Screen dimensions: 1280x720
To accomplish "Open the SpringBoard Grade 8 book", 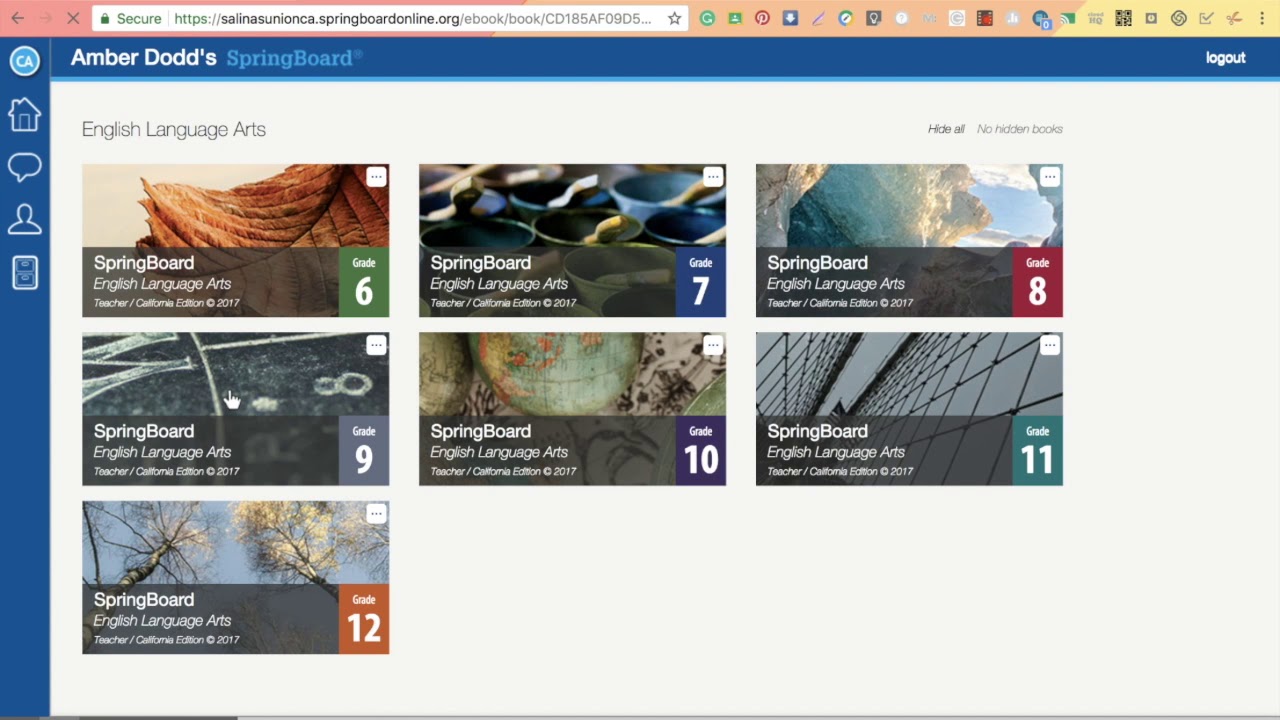I will [x=909, y=241].
